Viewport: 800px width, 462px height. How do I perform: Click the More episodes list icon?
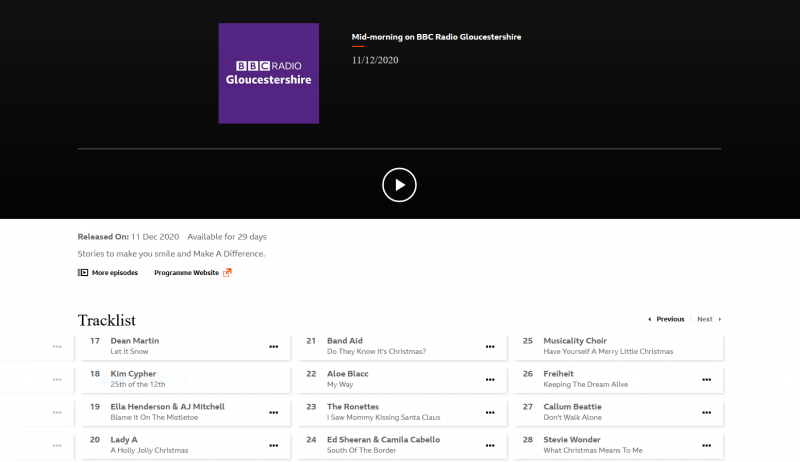pyautogui.click(x=83, y=273)
